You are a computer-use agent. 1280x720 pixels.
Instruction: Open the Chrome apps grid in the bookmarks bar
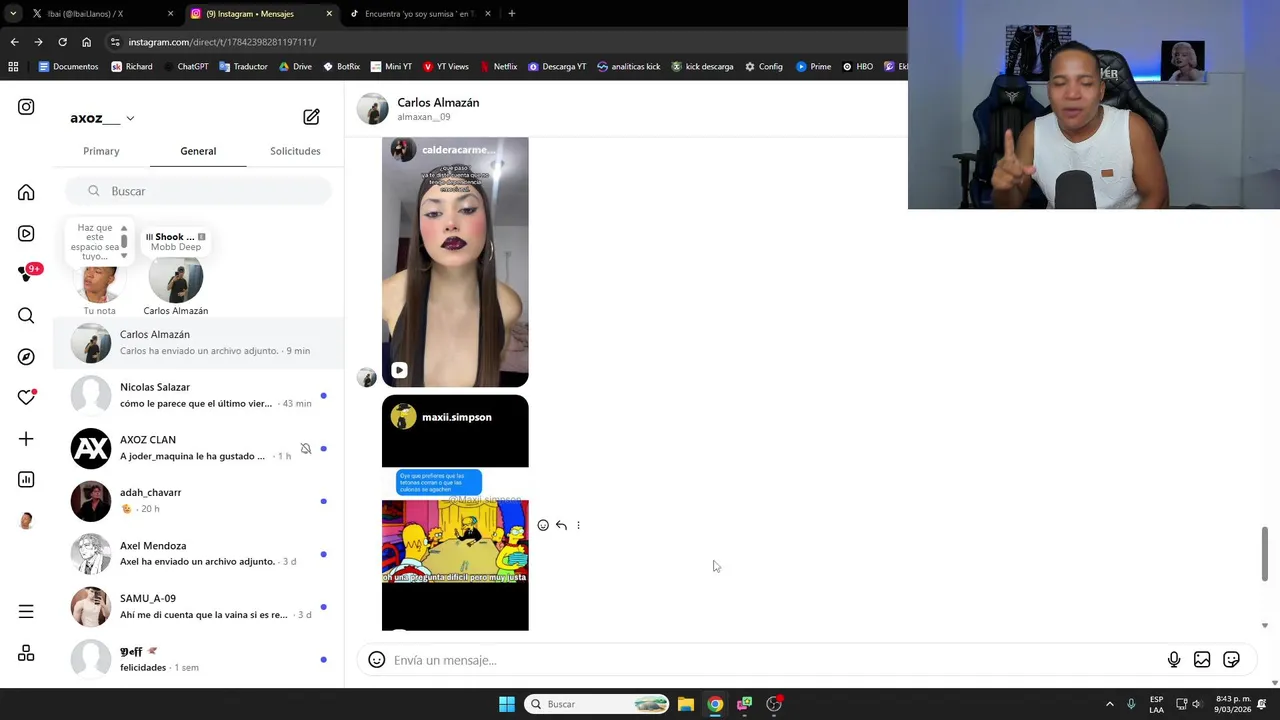pyautogui.click(x=13, y=67)
